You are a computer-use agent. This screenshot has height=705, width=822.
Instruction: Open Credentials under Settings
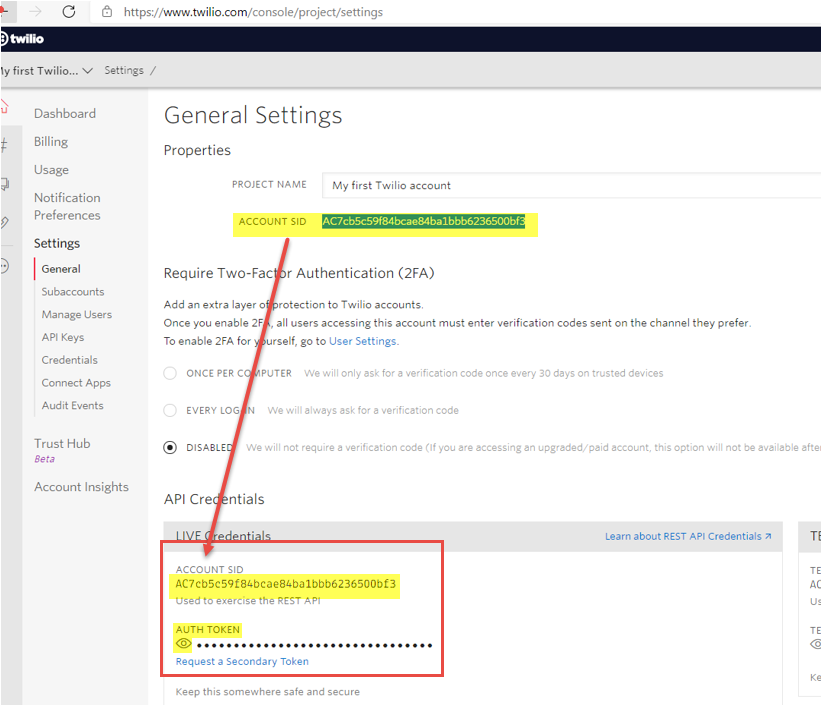[70, 360]
